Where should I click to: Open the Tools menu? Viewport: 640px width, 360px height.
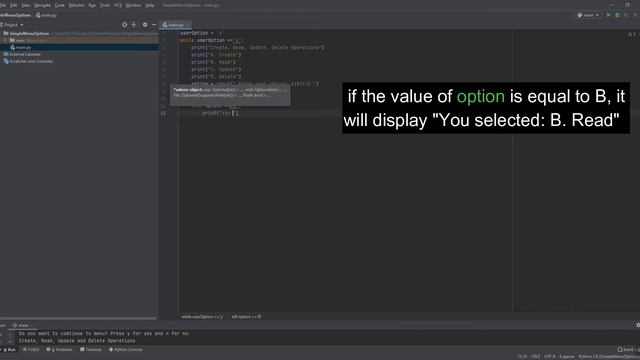click(105, 5)
